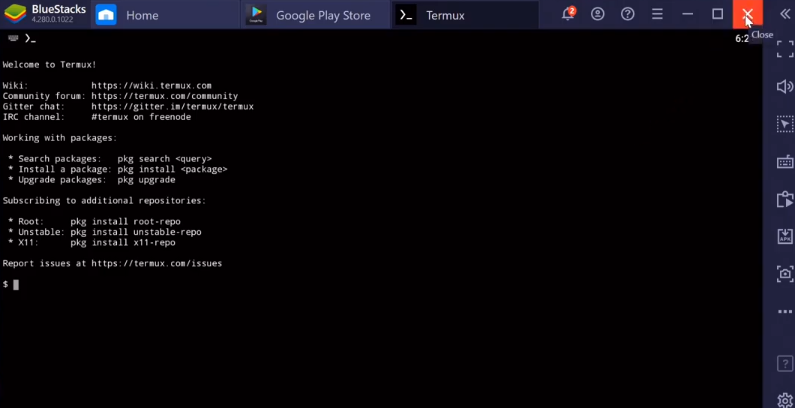This screenshot has height=408, width=795.
Task: Click the https://gitter.im/termux/termux link
Action: tap(172, 106)
